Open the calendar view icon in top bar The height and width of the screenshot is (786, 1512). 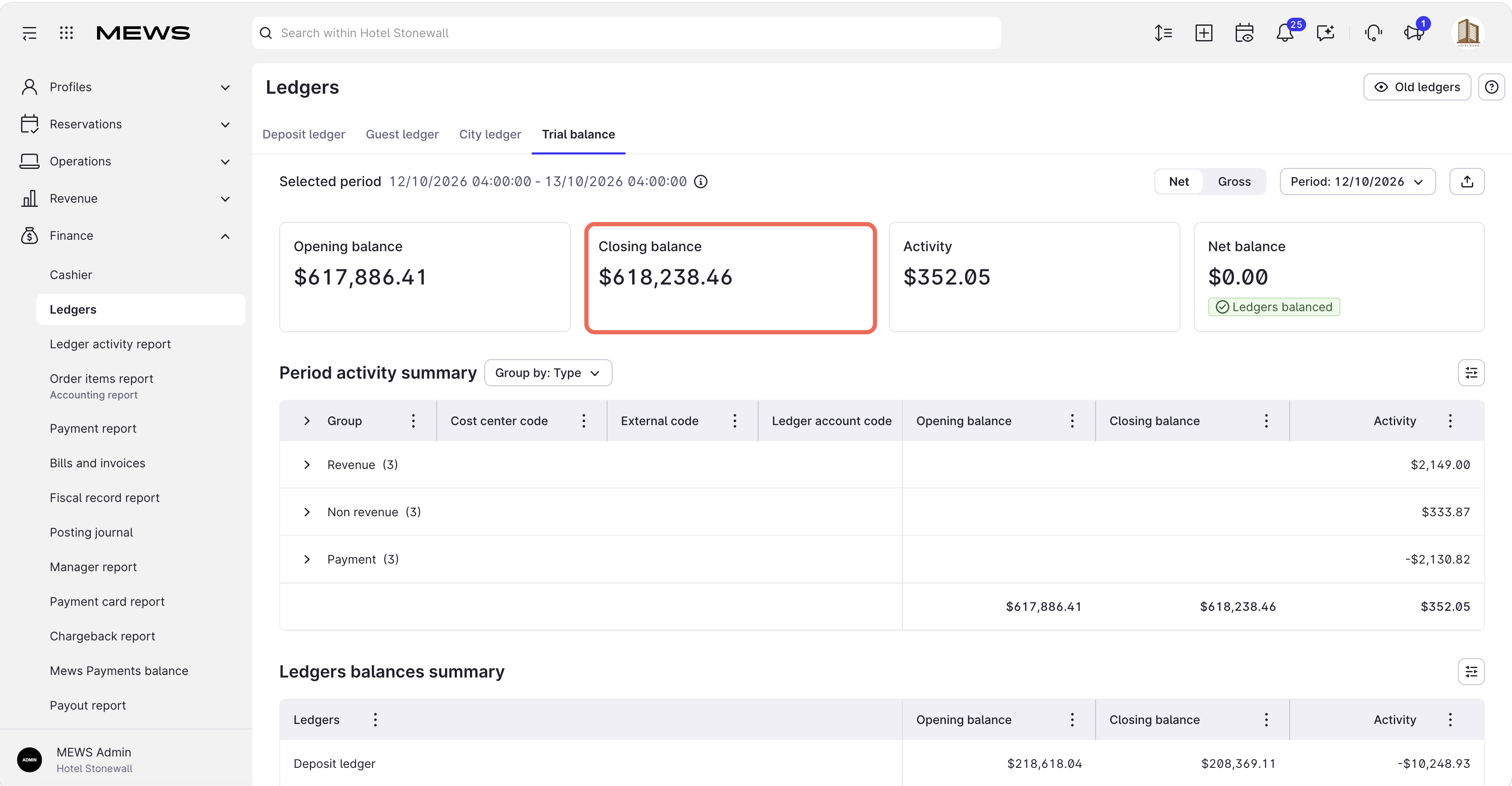point(1244,33)
